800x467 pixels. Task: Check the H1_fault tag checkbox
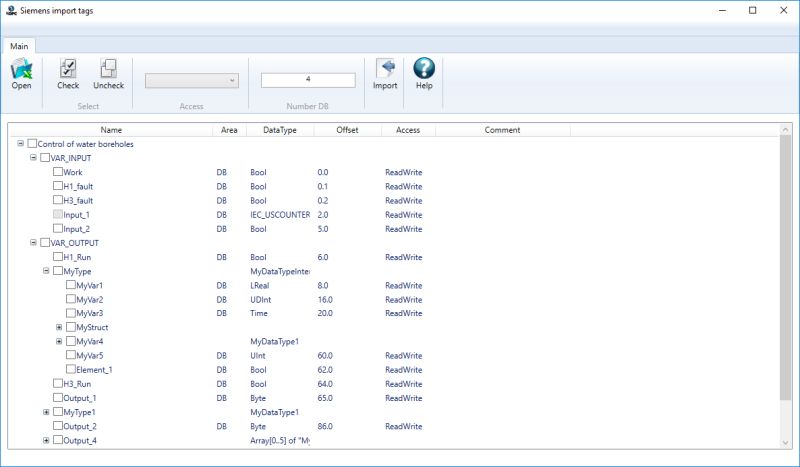point(58,186)
